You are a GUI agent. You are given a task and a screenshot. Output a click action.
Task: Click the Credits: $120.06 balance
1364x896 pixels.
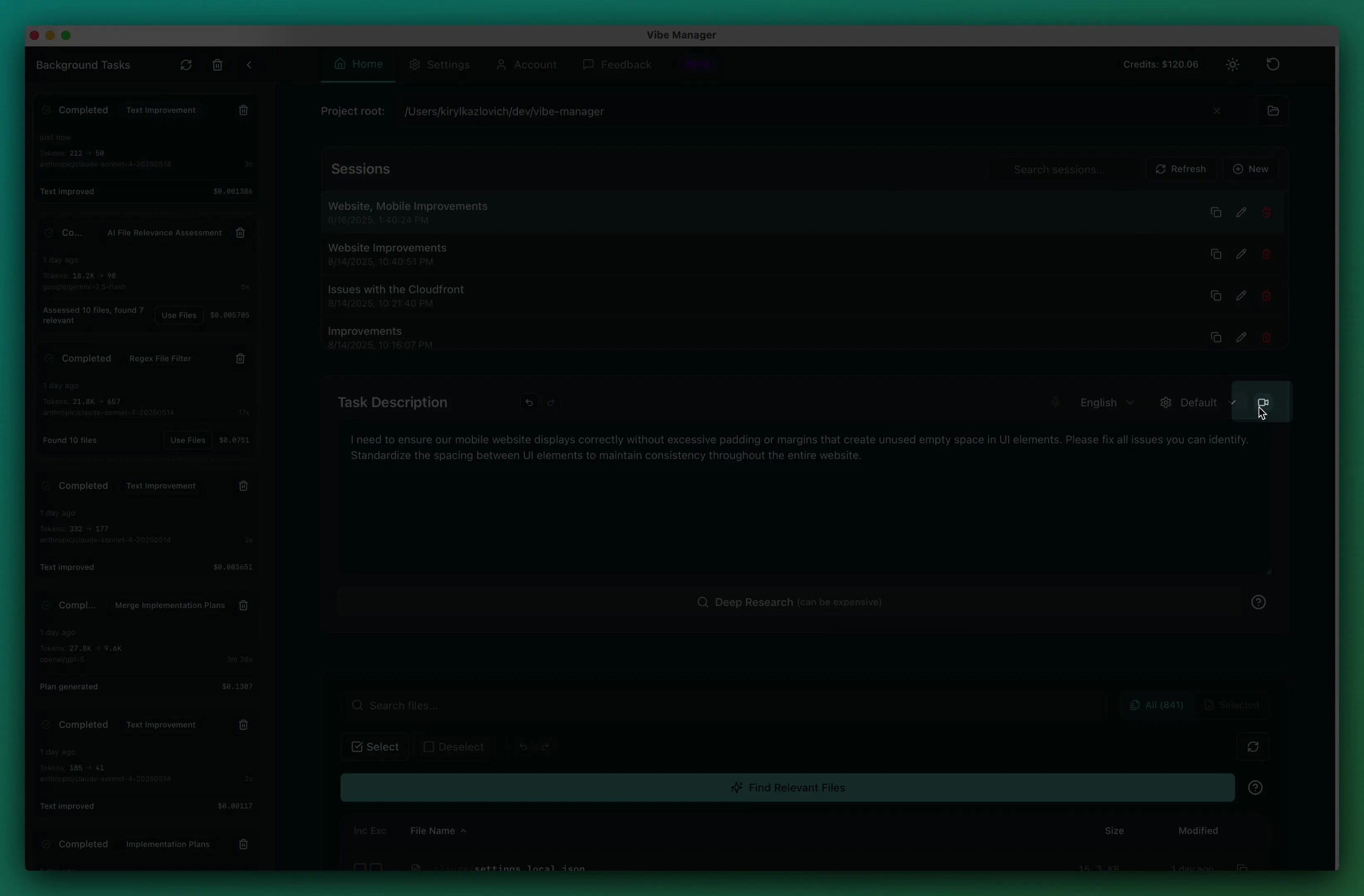1161,65
